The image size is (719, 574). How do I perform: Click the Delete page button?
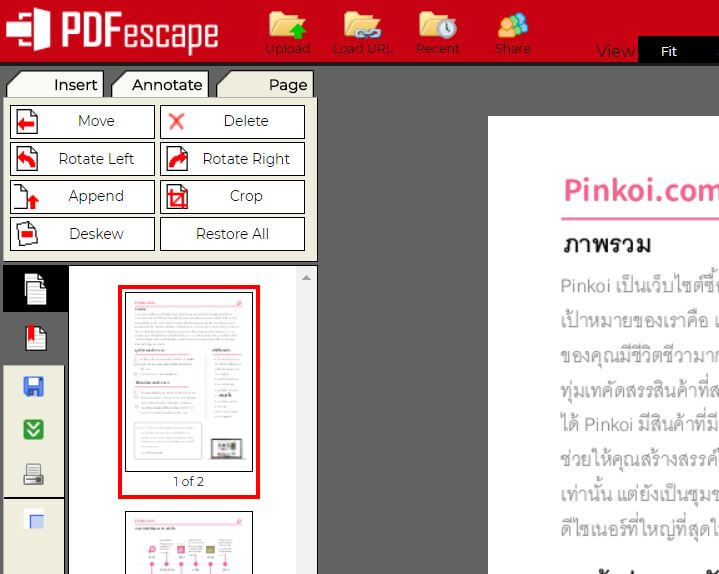tap(232, 121)
